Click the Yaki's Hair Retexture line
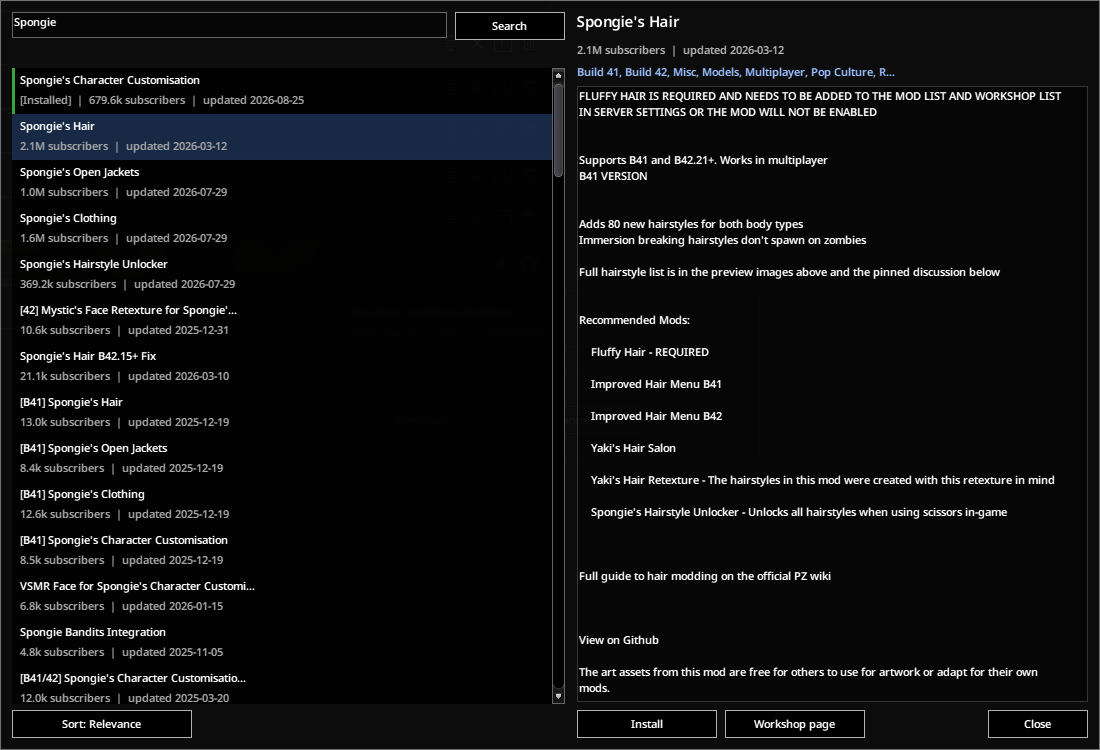The image size is (1100, 750). pyautogui.click(x=822, y=481)
